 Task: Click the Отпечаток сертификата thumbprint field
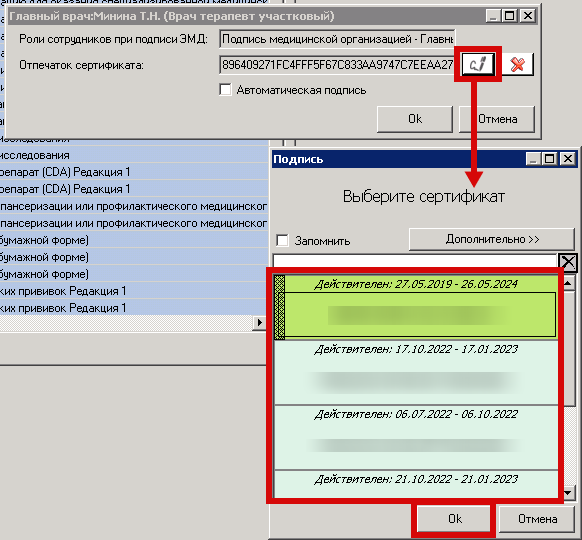tap(337, 65)
